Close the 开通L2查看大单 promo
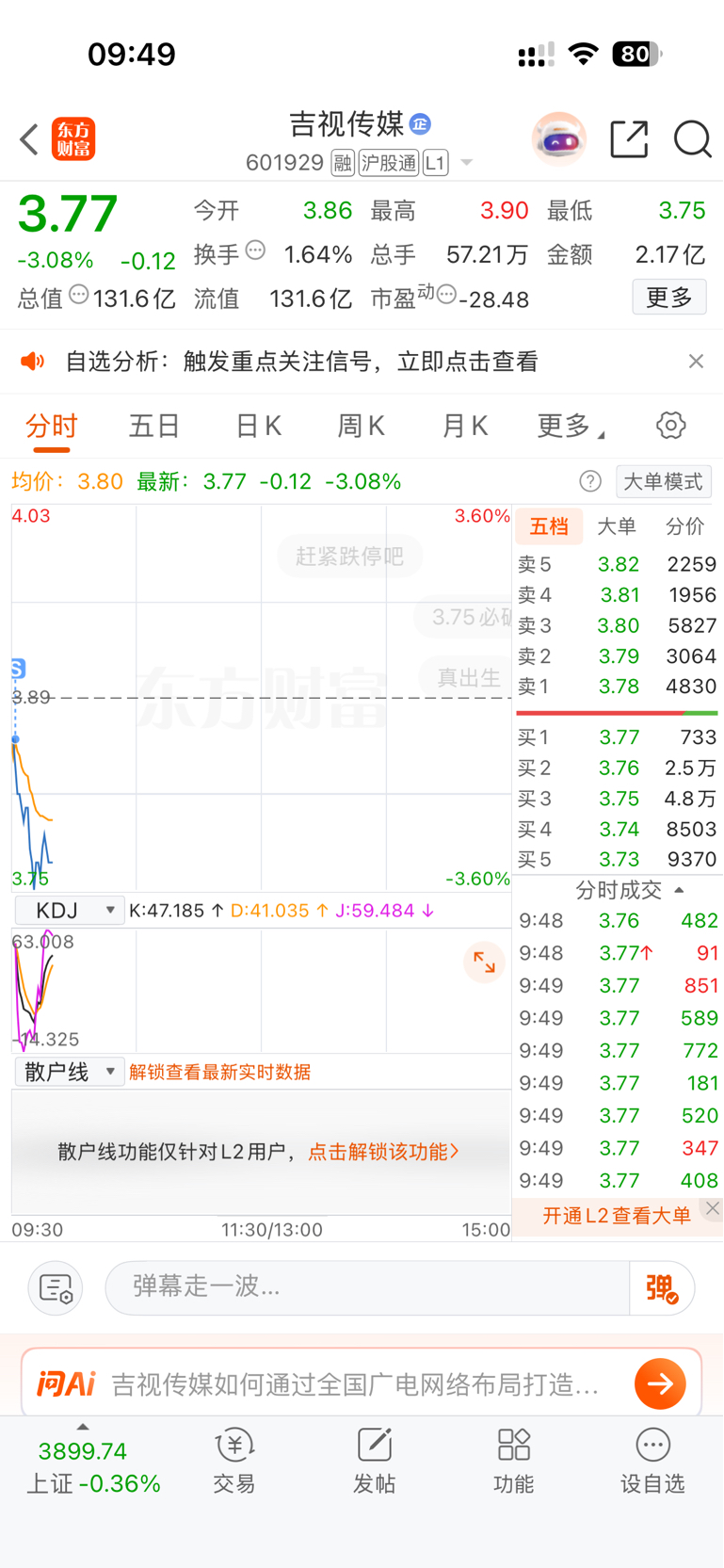724x1568 pixels. click(713, 1208)
